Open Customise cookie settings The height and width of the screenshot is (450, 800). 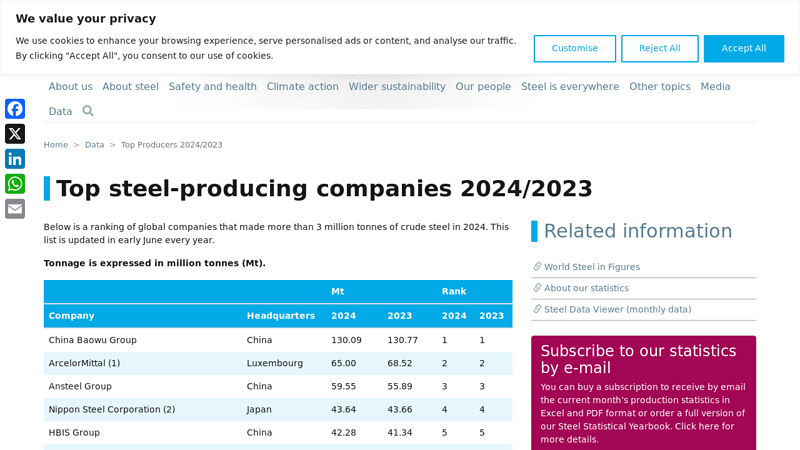(x=574, y=48)
